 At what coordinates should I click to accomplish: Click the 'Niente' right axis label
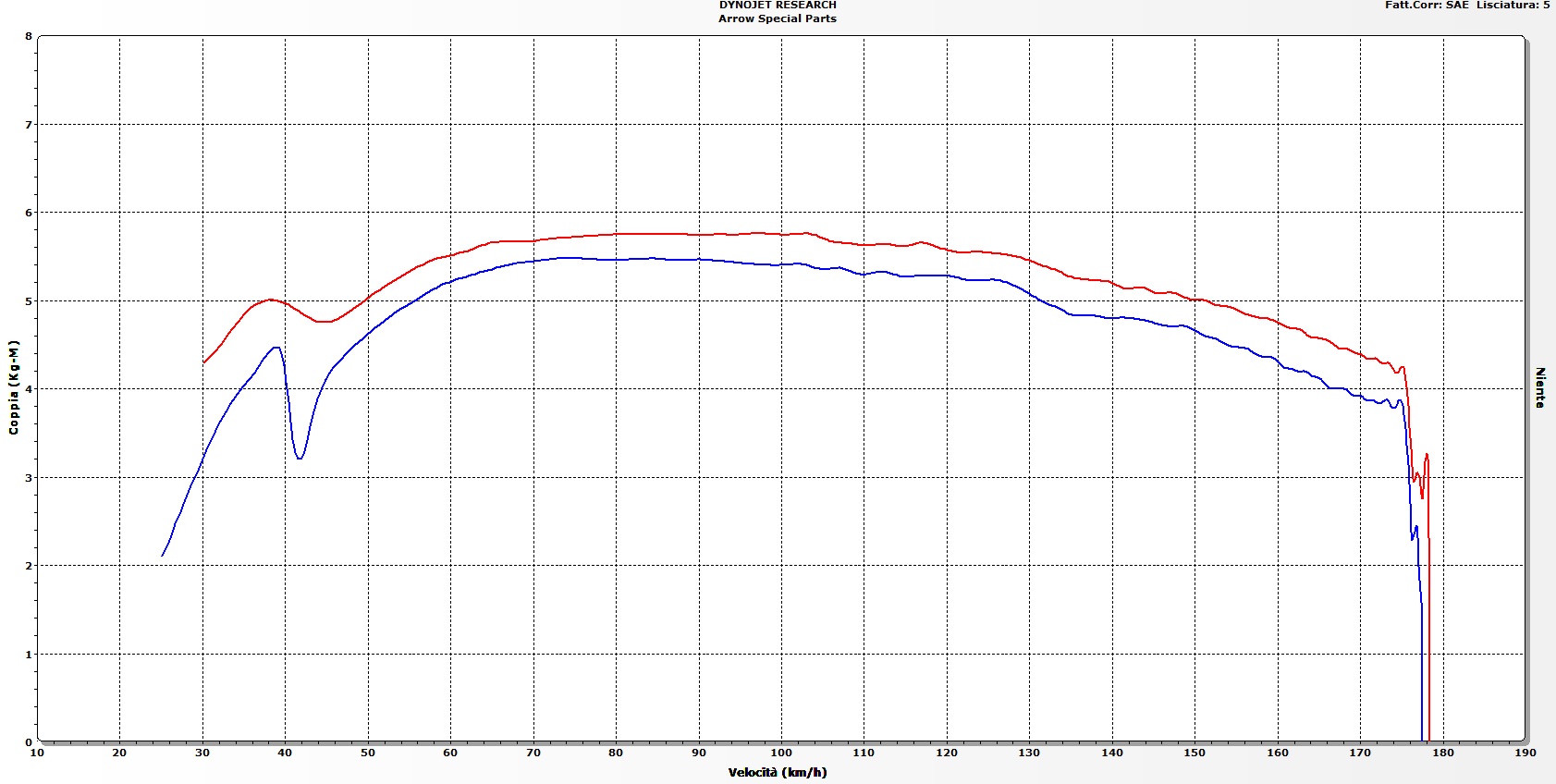click(x=1540, y=387)
